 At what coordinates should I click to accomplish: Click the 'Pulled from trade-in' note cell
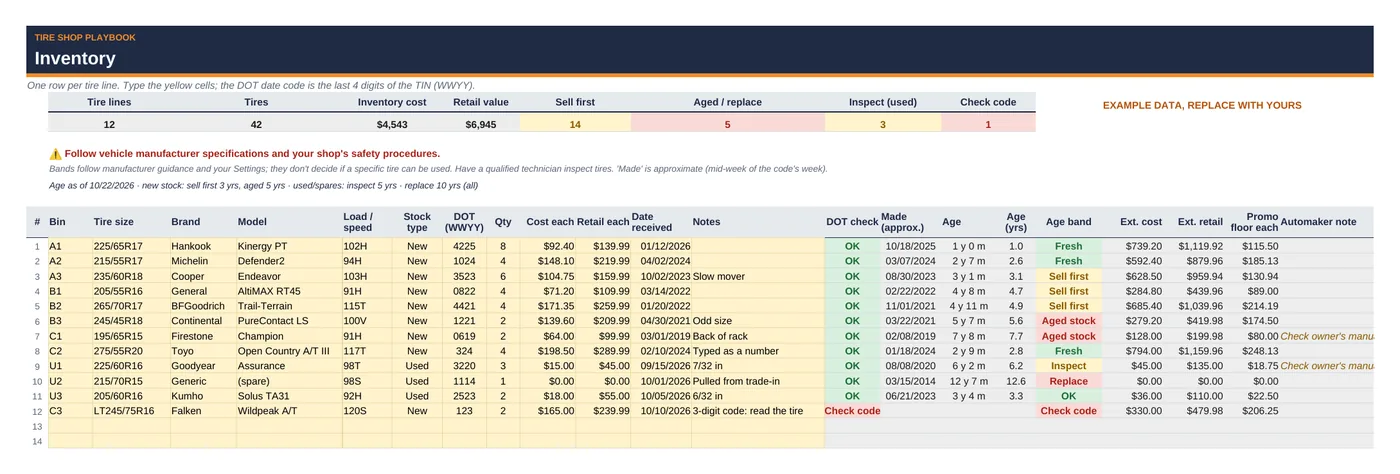coord(757,381)
